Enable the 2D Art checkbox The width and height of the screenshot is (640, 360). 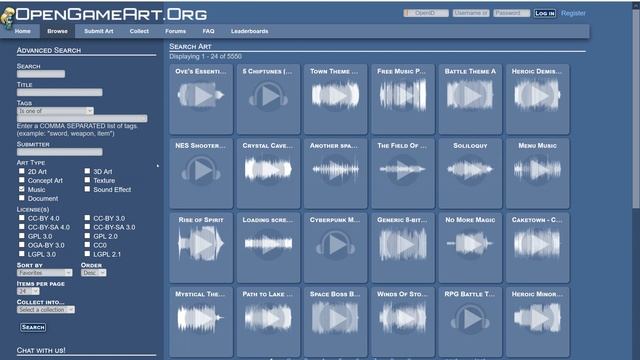[x=22, y=171]
